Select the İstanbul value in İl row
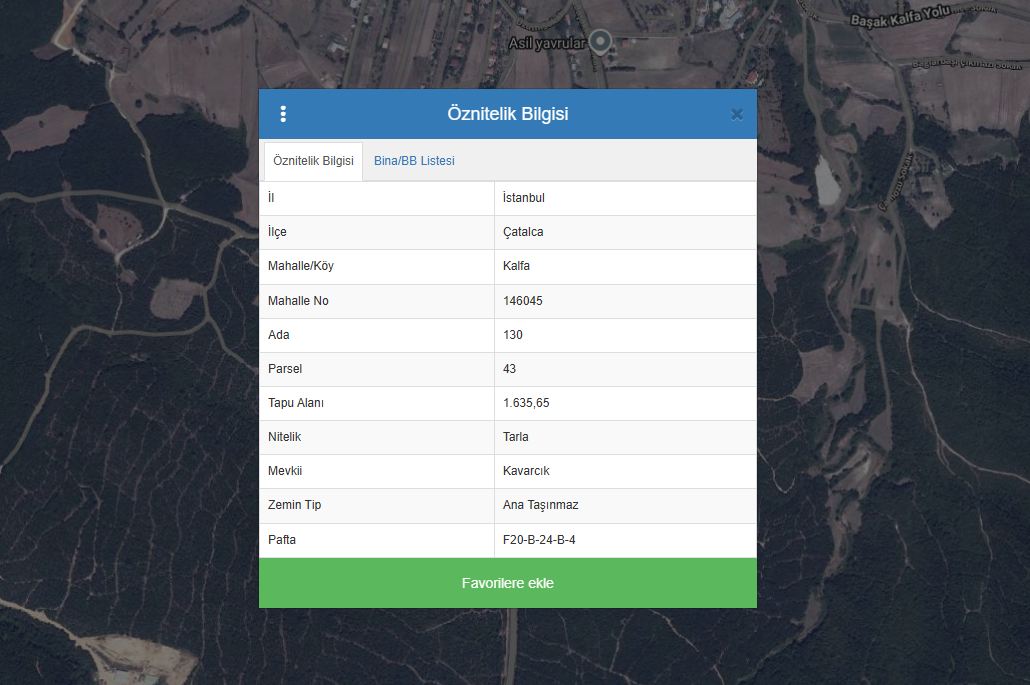The image size is (1030, 685). click(x=524, y=198)
